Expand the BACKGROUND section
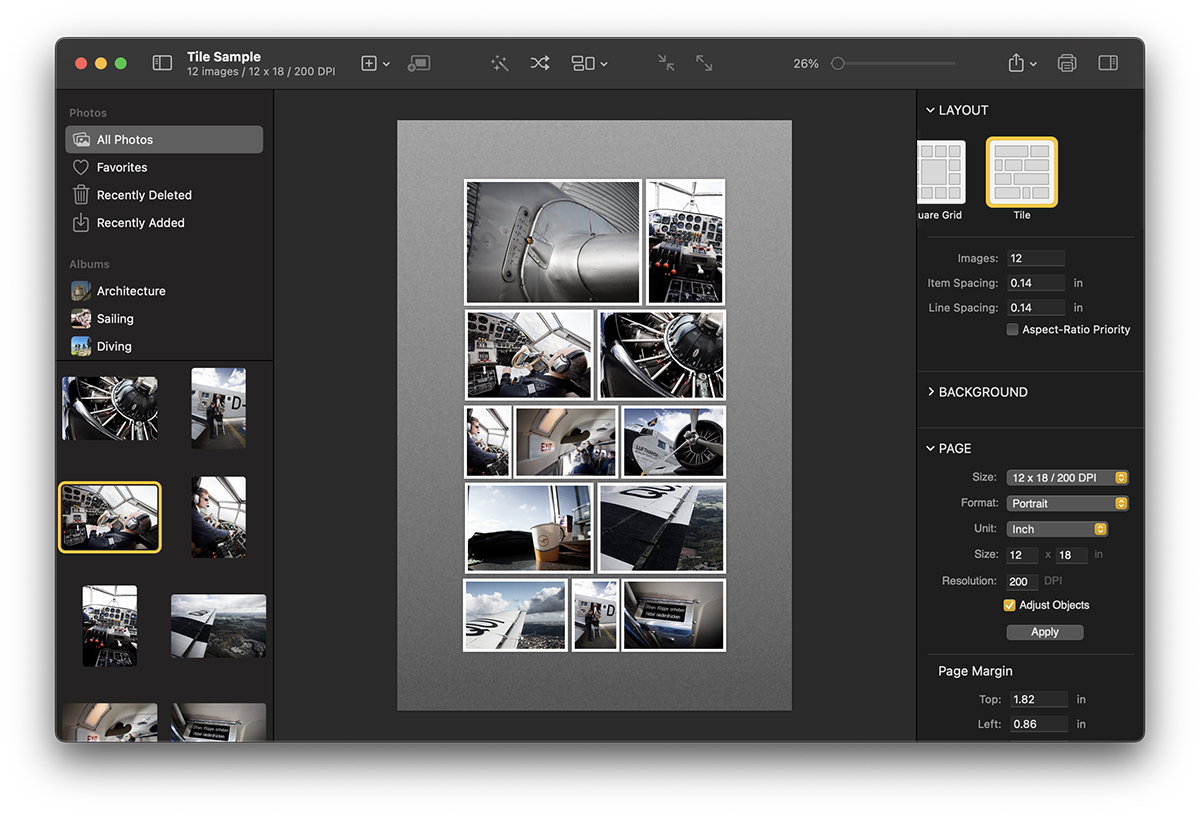1200x815 pixels. coord(930,392)
